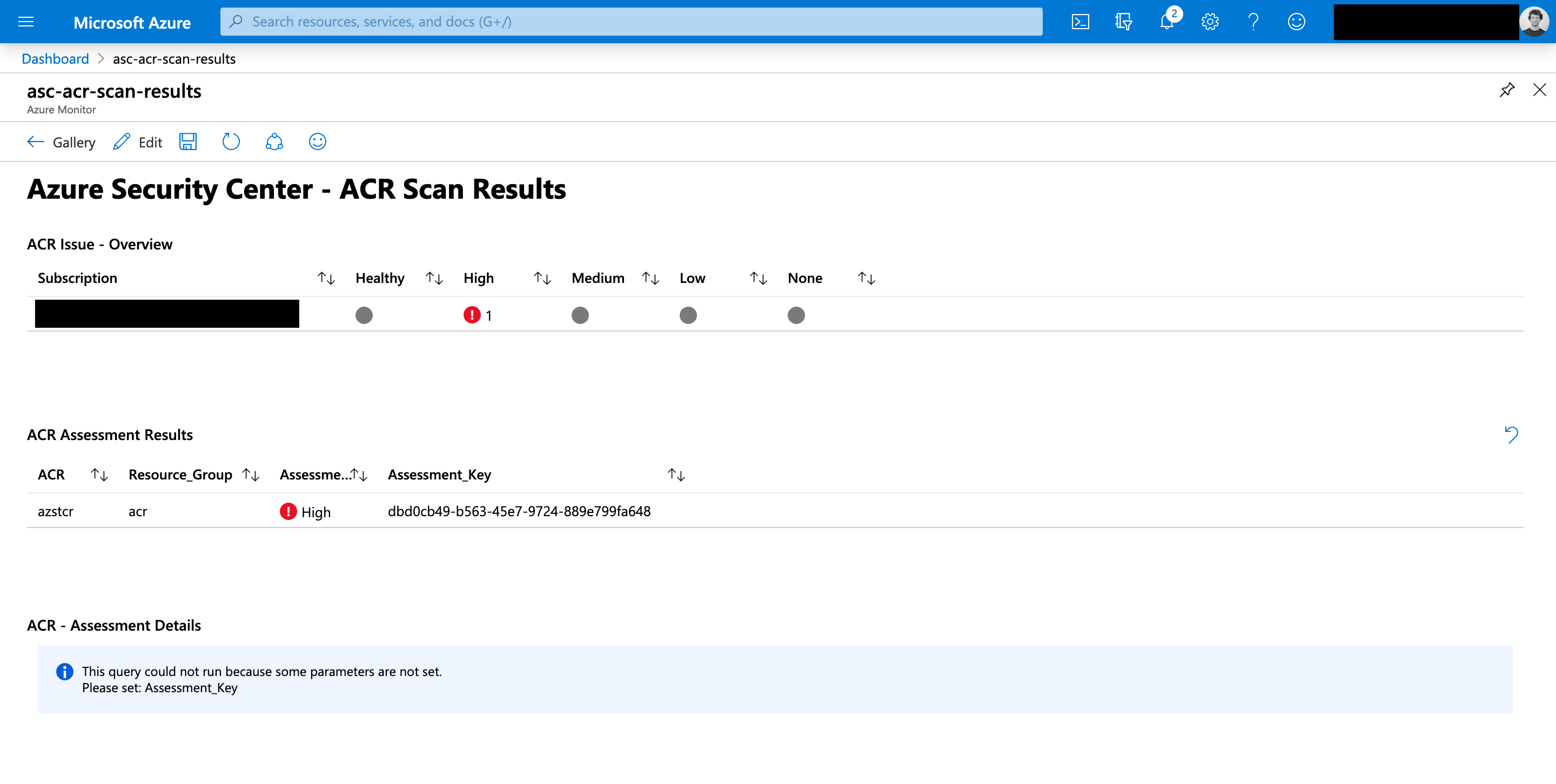The image size is (1556, 784).
Task: Click the save workbook floppy icon
Action: [x=188, y=142]
